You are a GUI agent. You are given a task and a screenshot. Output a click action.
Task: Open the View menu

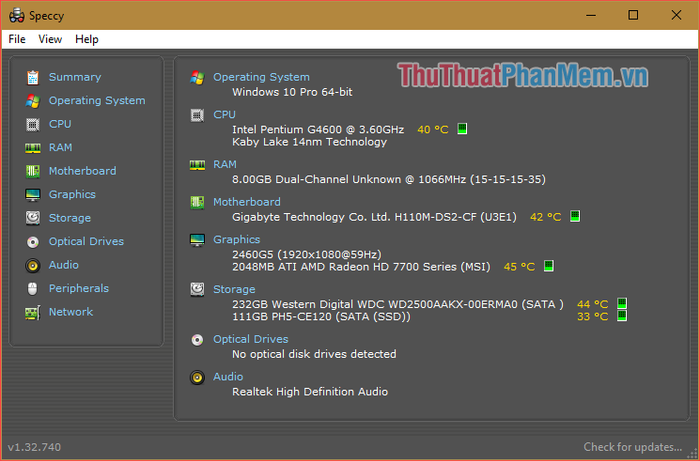pyautogui.click(x=50, y=39)
